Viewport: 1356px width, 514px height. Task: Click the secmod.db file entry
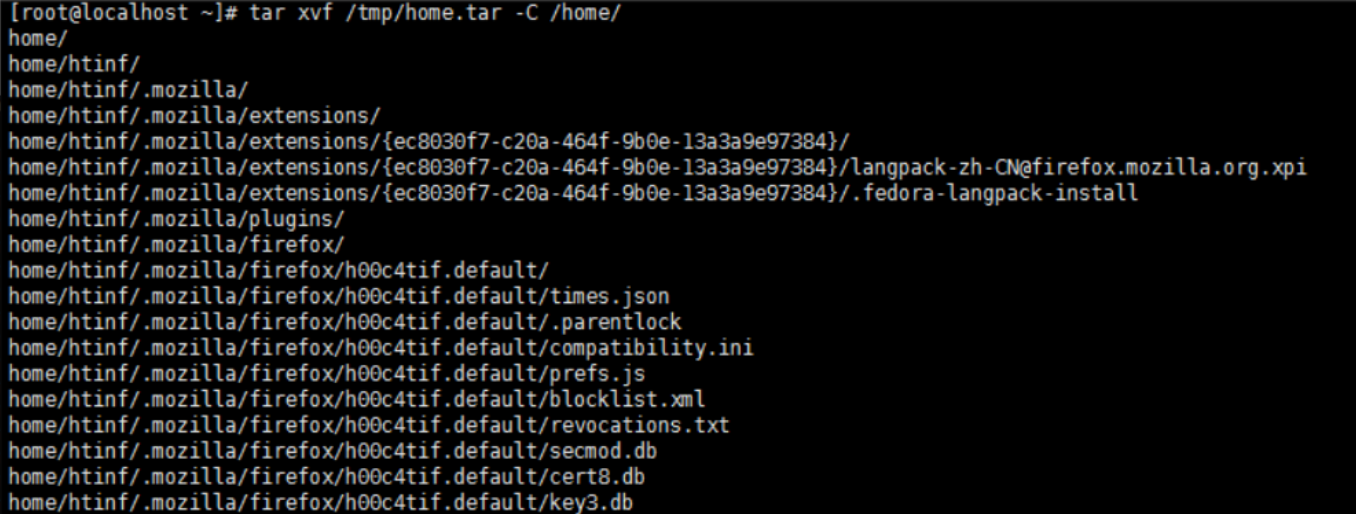click(603, 451)
